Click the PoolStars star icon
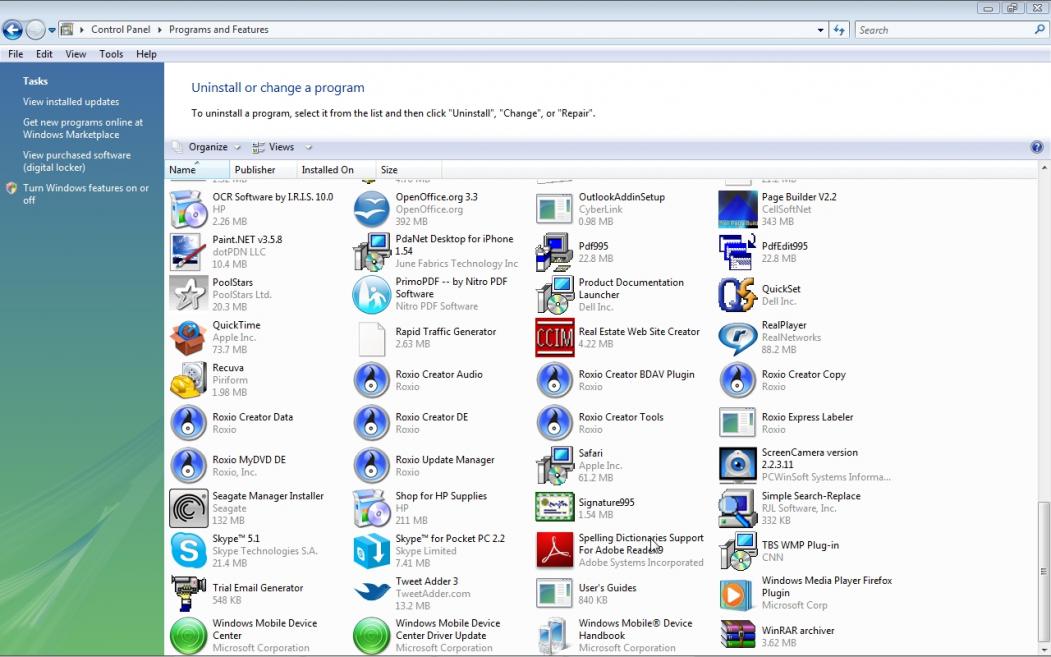 coord(188,294)
